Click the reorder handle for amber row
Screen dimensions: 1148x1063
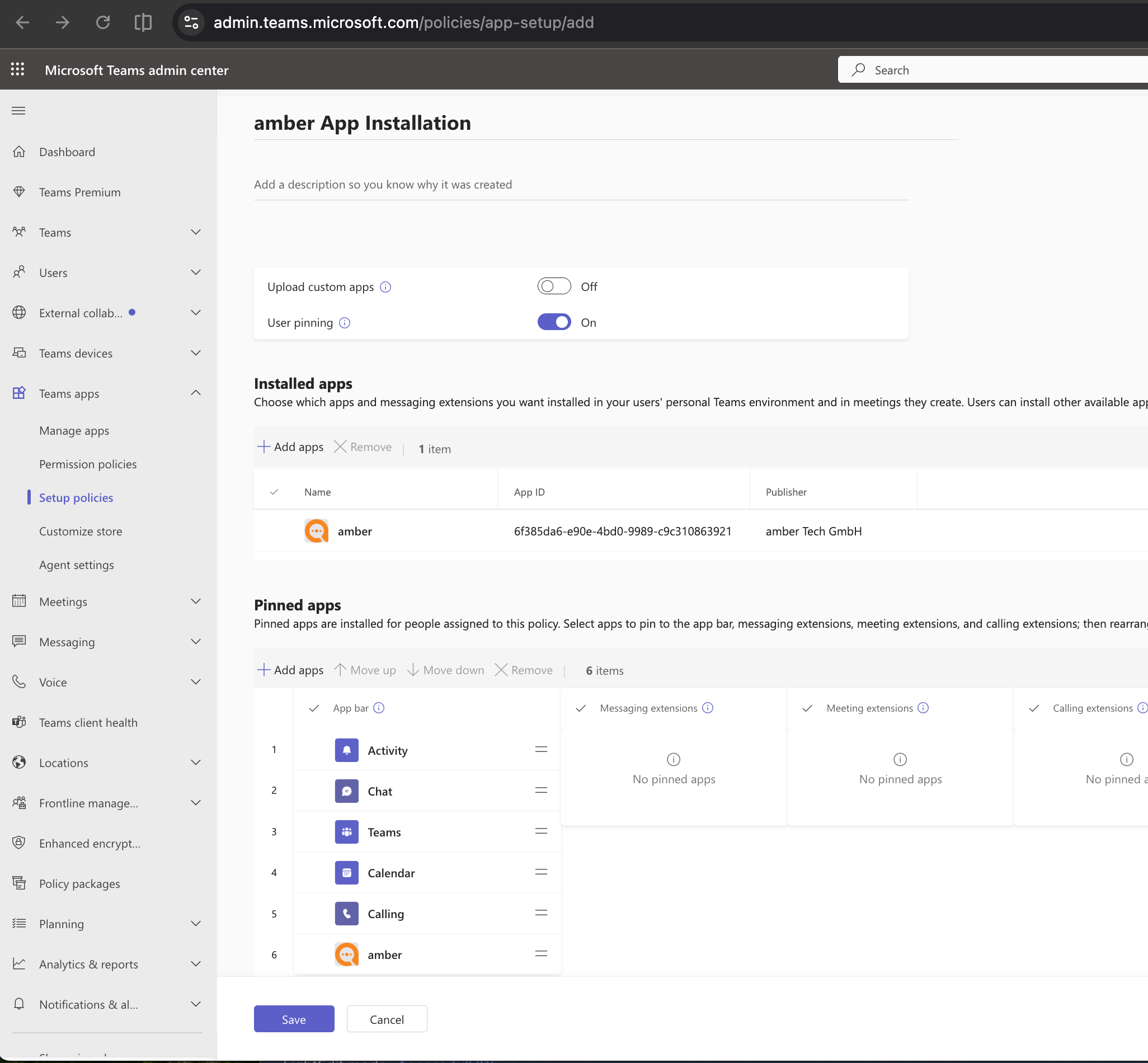[541, 953]
